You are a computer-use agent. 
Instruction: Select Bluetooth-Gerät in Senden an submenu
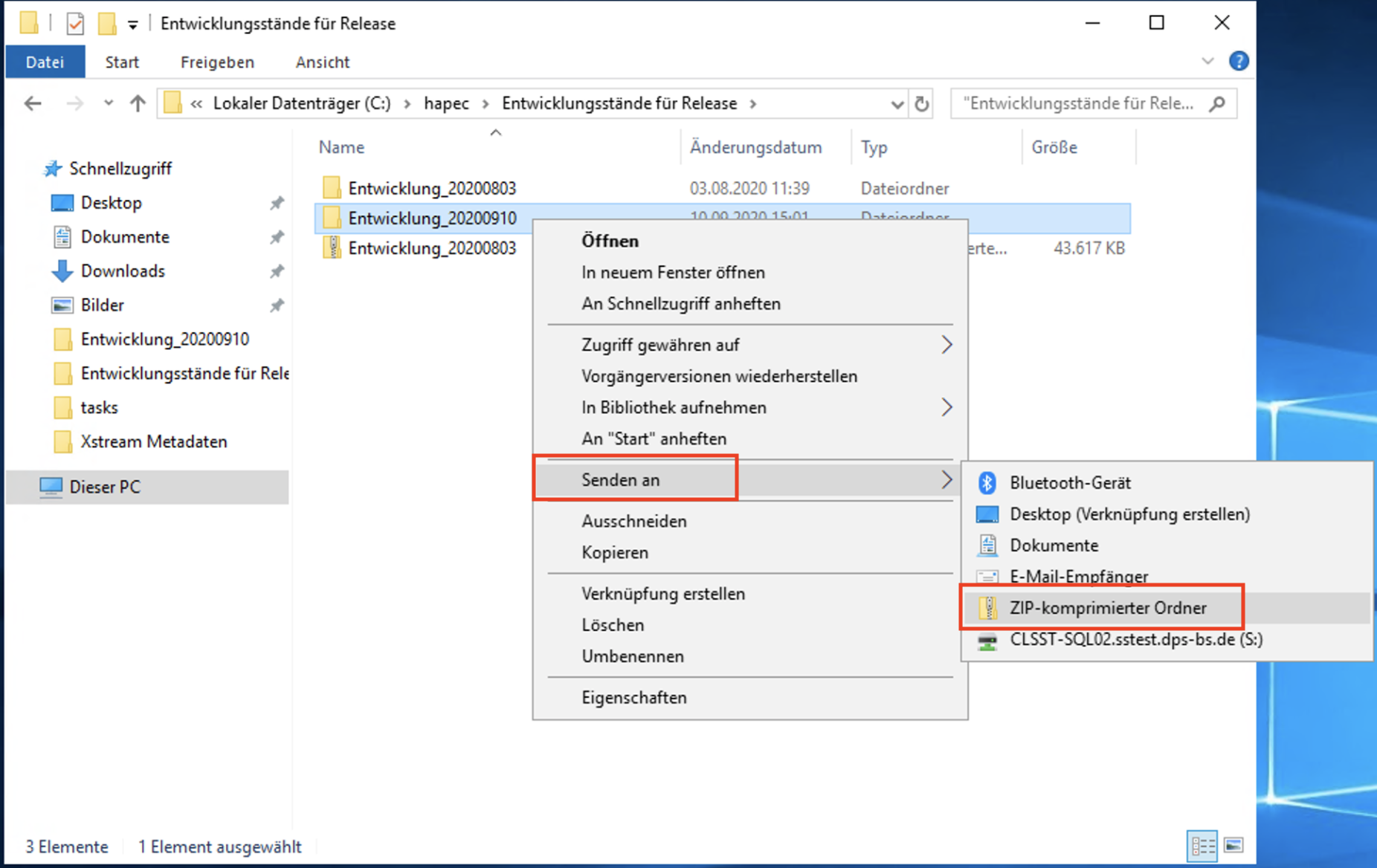(1069, 483)
